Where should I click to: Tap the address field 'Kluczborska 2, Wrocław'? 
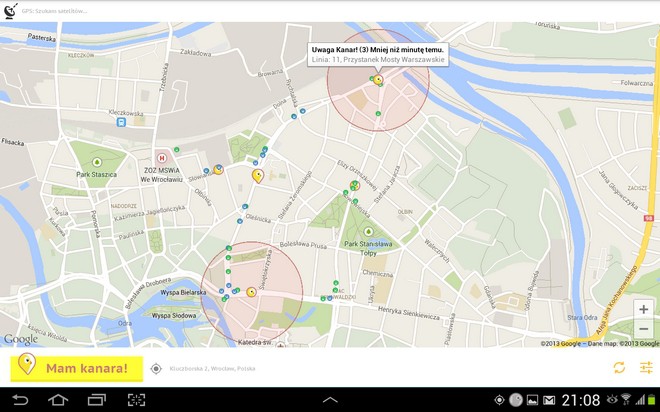212,369
